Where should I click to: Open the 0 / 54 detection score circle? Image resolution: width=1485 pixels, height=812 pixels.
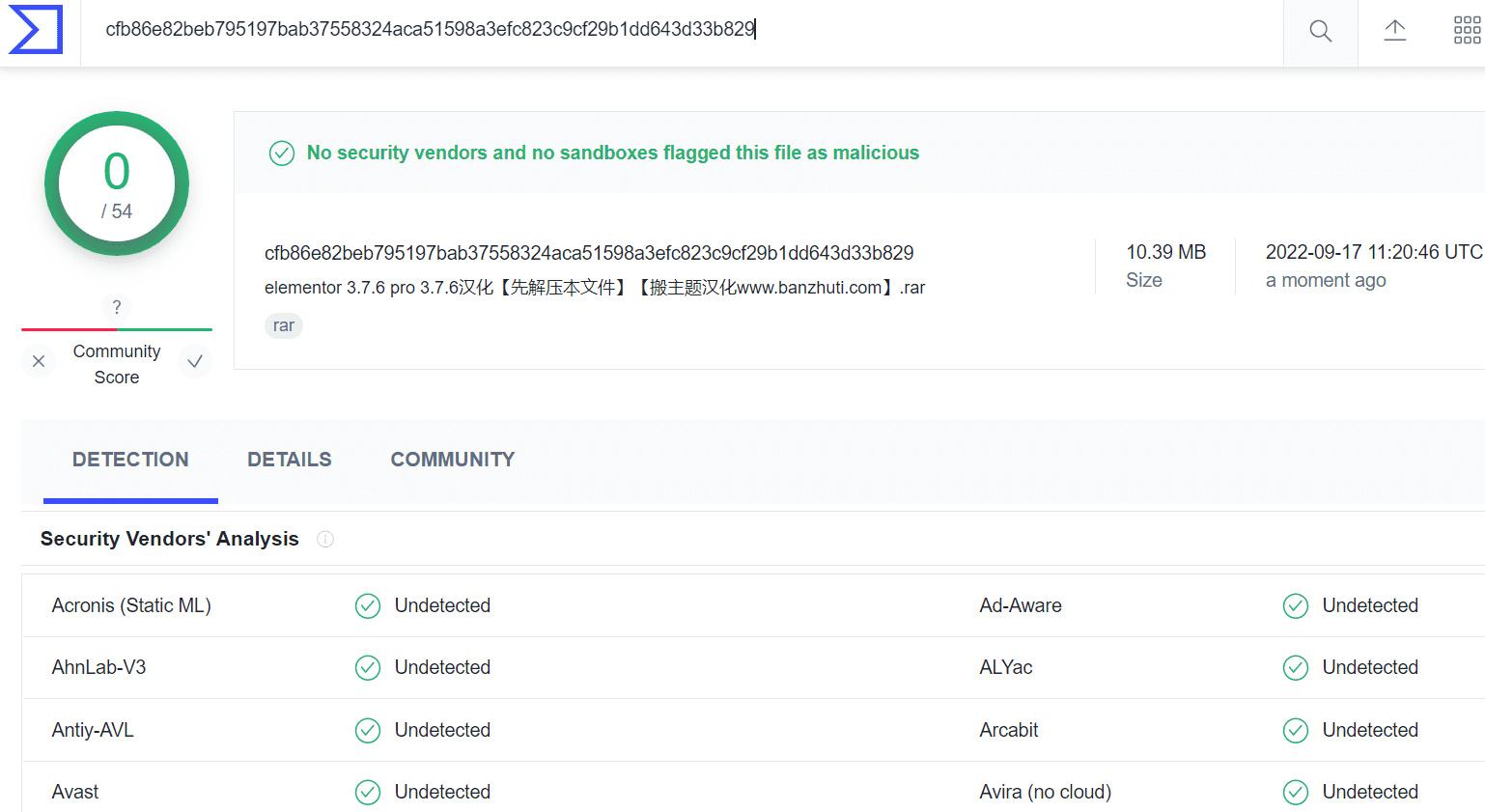coord(117,183)
